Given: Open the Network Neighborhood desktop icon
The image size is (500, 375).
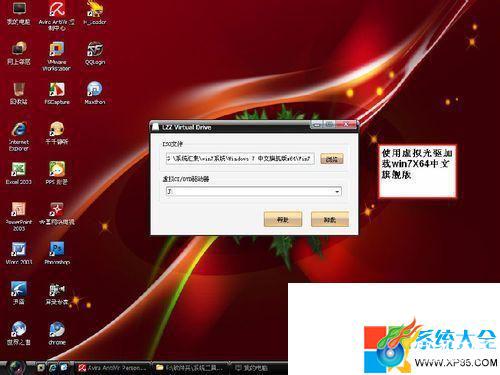Looking at the screenshot, I should click(19, 53).
